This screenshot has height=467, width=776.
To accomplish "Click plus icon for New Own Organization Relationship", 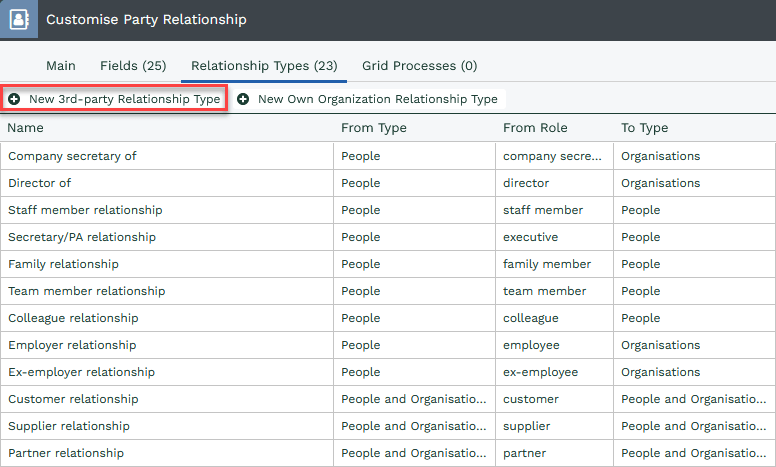I will coord(243,99).
